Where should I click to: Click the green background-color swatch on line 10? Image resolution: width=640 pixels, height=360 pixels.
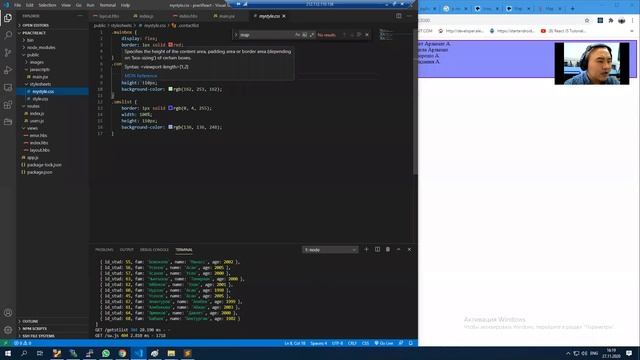click(171, 89)
